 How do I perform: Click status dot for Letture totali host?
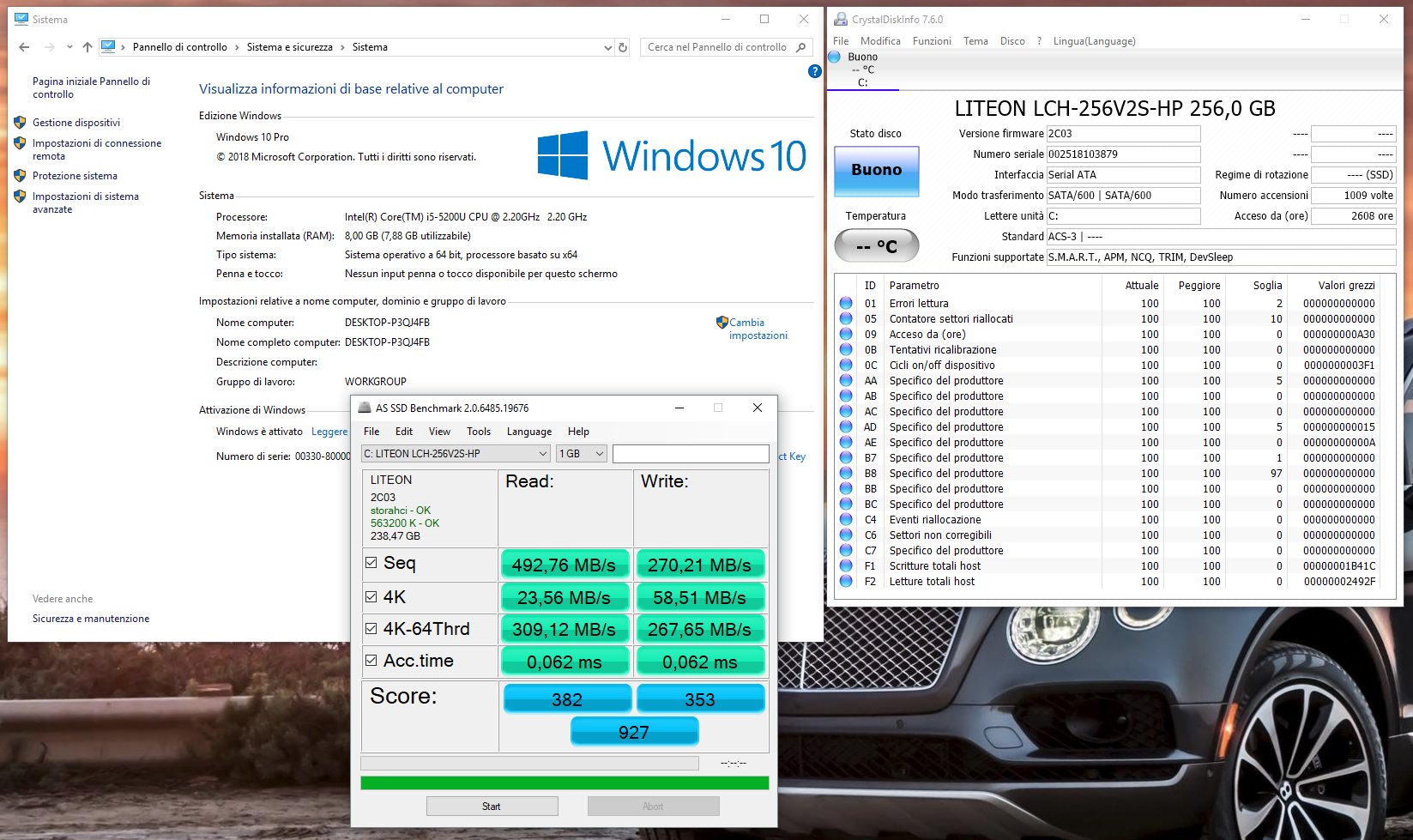[846, 581]
